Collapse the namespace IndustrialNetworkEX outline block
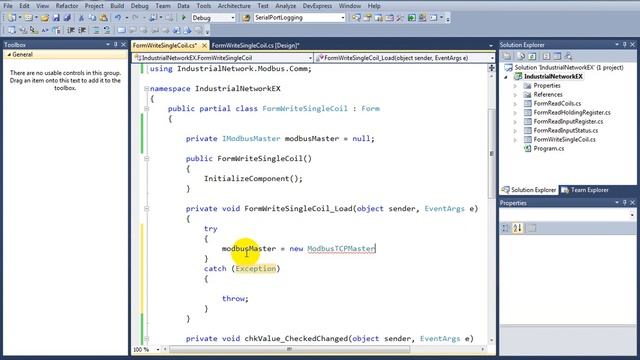The image size is (640, 360). (146, 89)
